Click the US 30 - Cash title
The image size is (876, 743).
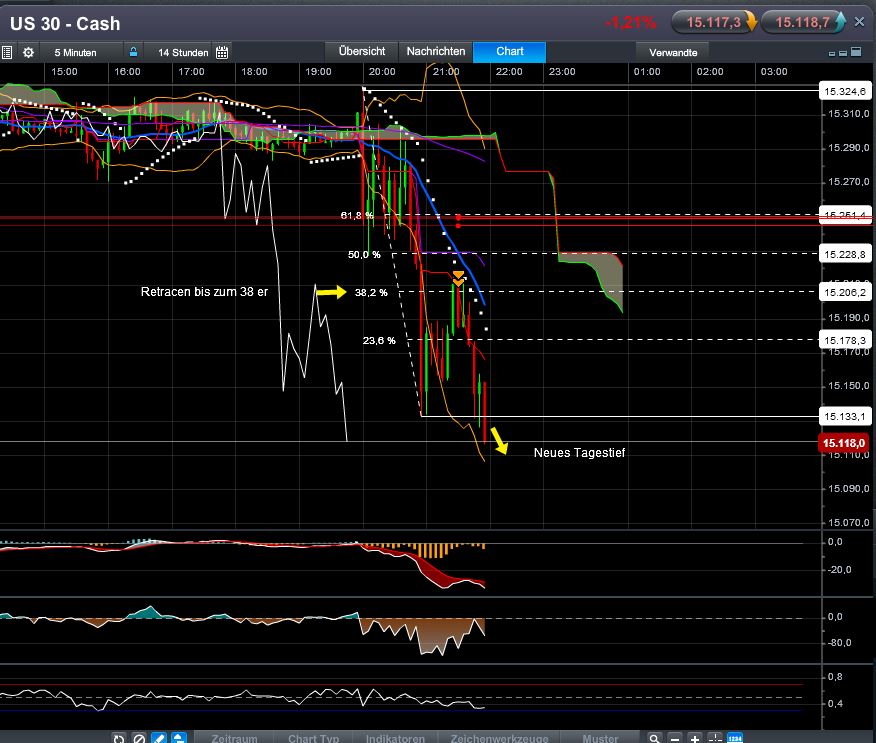(x=65, y=23)
